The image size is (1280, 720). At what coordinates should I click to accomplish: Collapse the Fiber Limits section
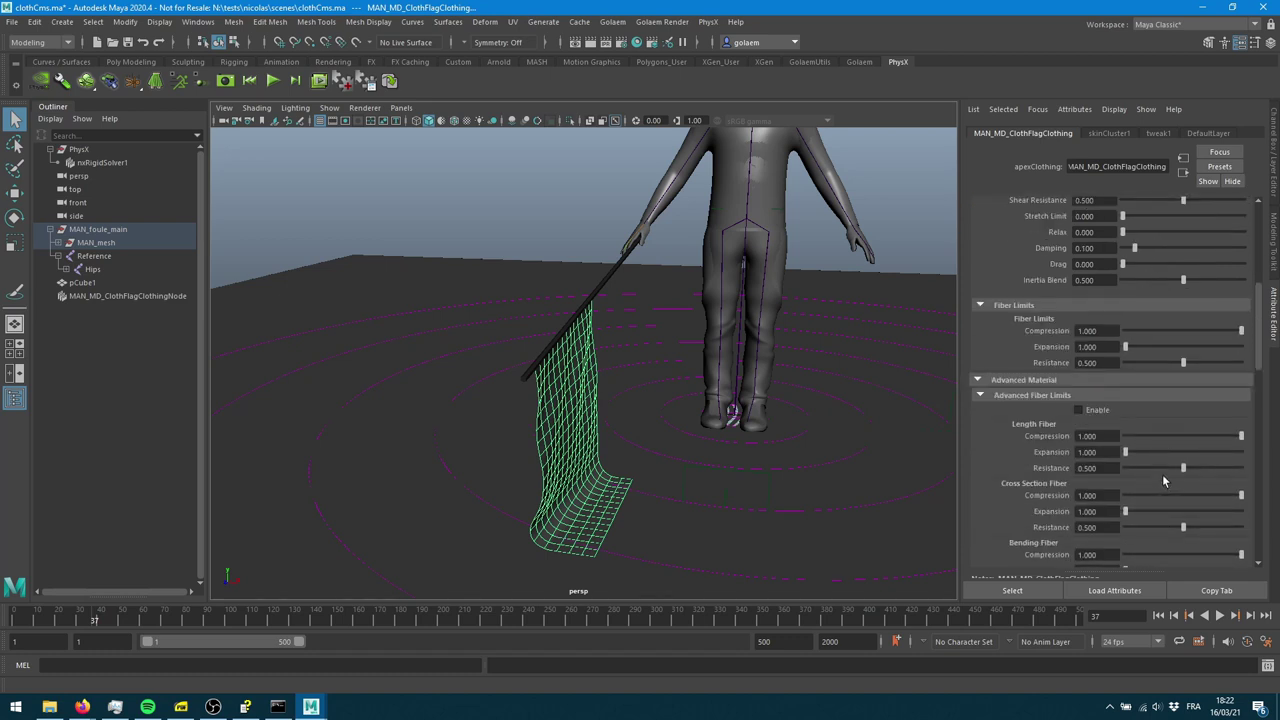click(980, 305)
